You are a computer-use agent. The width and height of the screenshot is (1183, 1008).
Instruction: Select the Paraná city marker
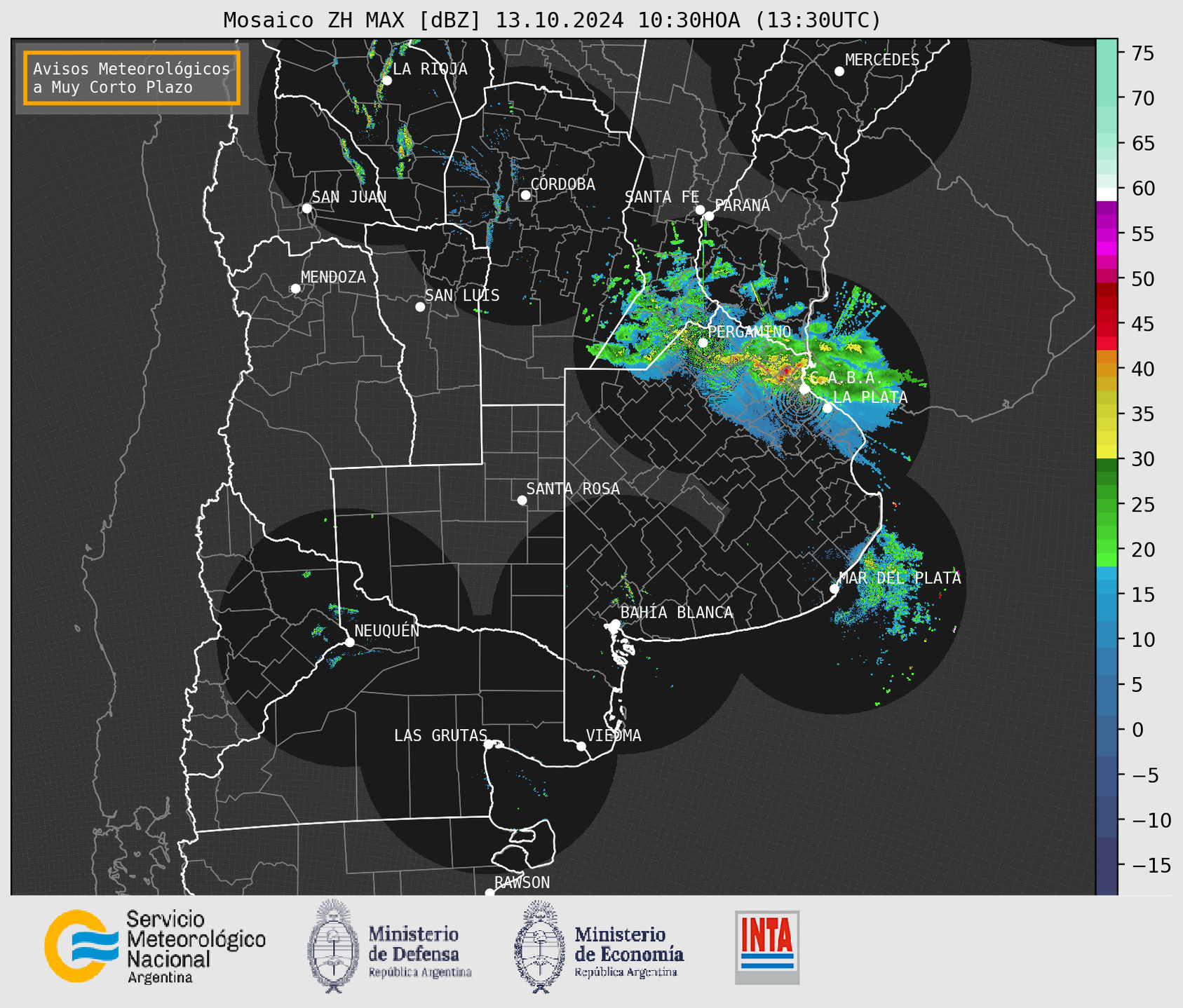[x=709, y=216]
